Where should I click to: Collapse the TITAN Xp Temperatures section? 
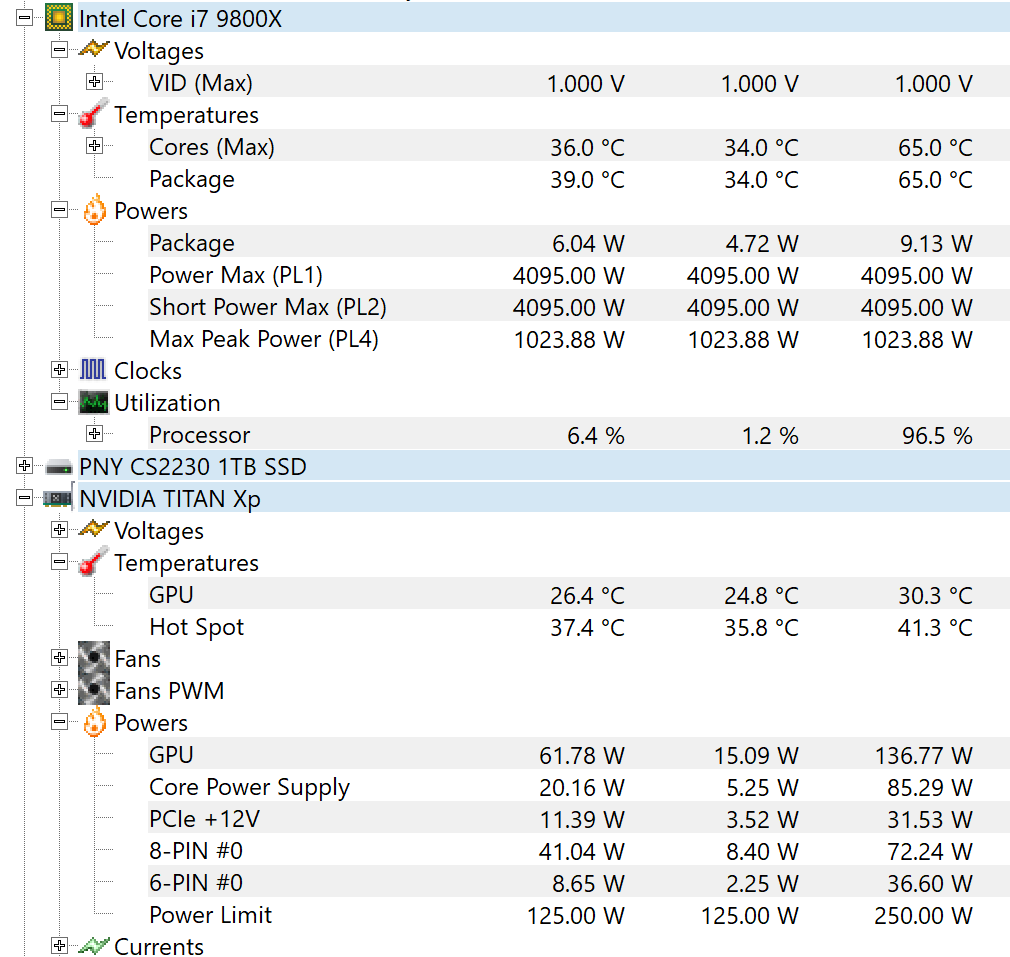tap(59, 562)
